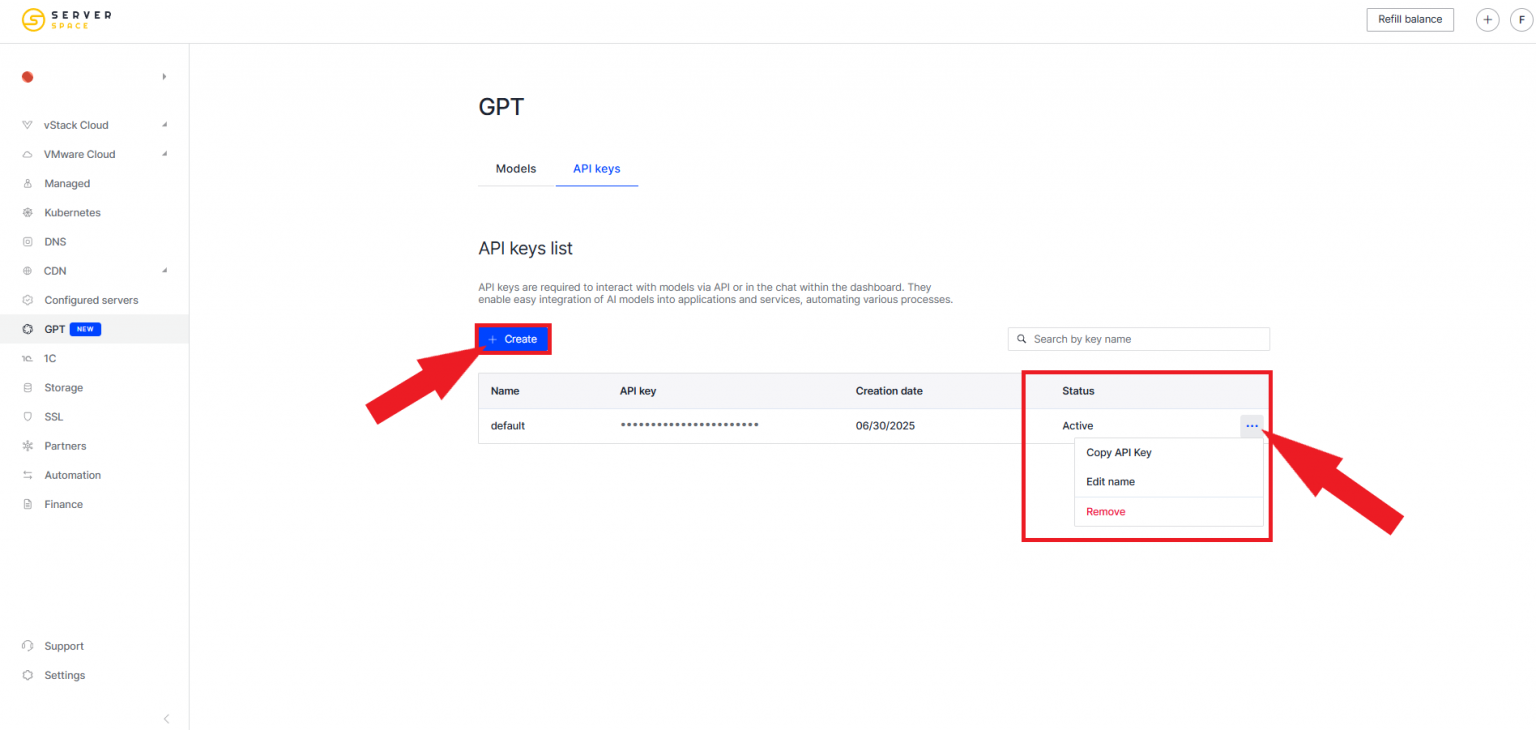Expand the CDN section
The height and width of the screenshot is (730, 1536).
[x=166, y=270]
